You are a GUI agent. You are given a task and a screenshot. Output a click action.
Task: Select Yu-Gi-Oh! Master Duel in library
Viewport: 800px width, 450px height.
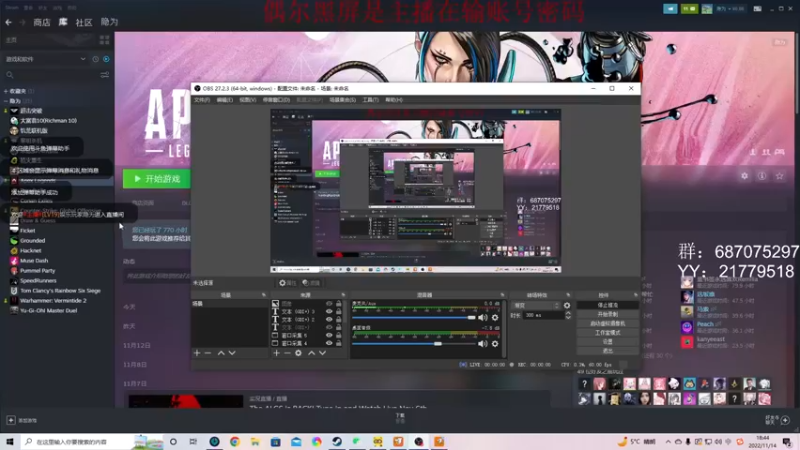[x=48, y=310]
